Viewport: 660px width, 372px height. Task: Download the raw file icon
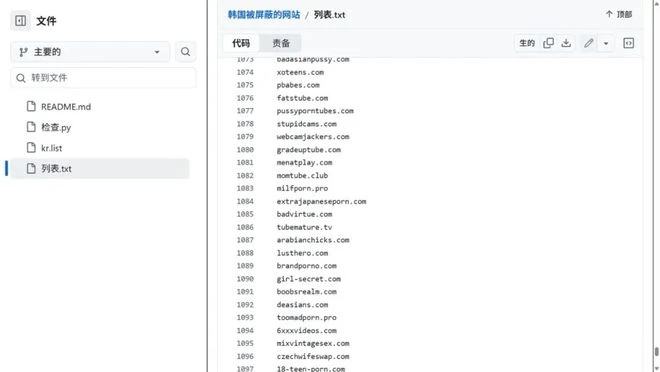click(566, 43)
